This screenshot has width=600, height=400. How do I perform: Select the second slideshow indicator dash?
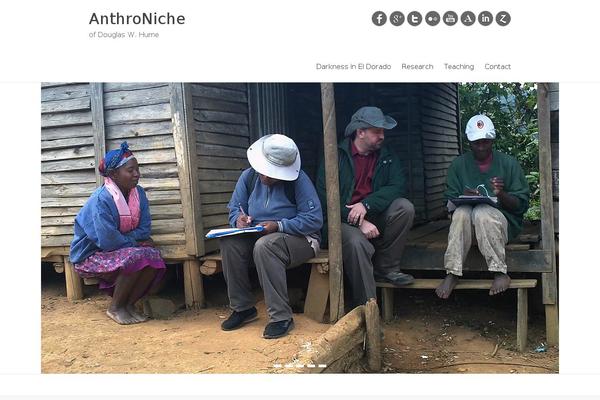tap(289, 366)
